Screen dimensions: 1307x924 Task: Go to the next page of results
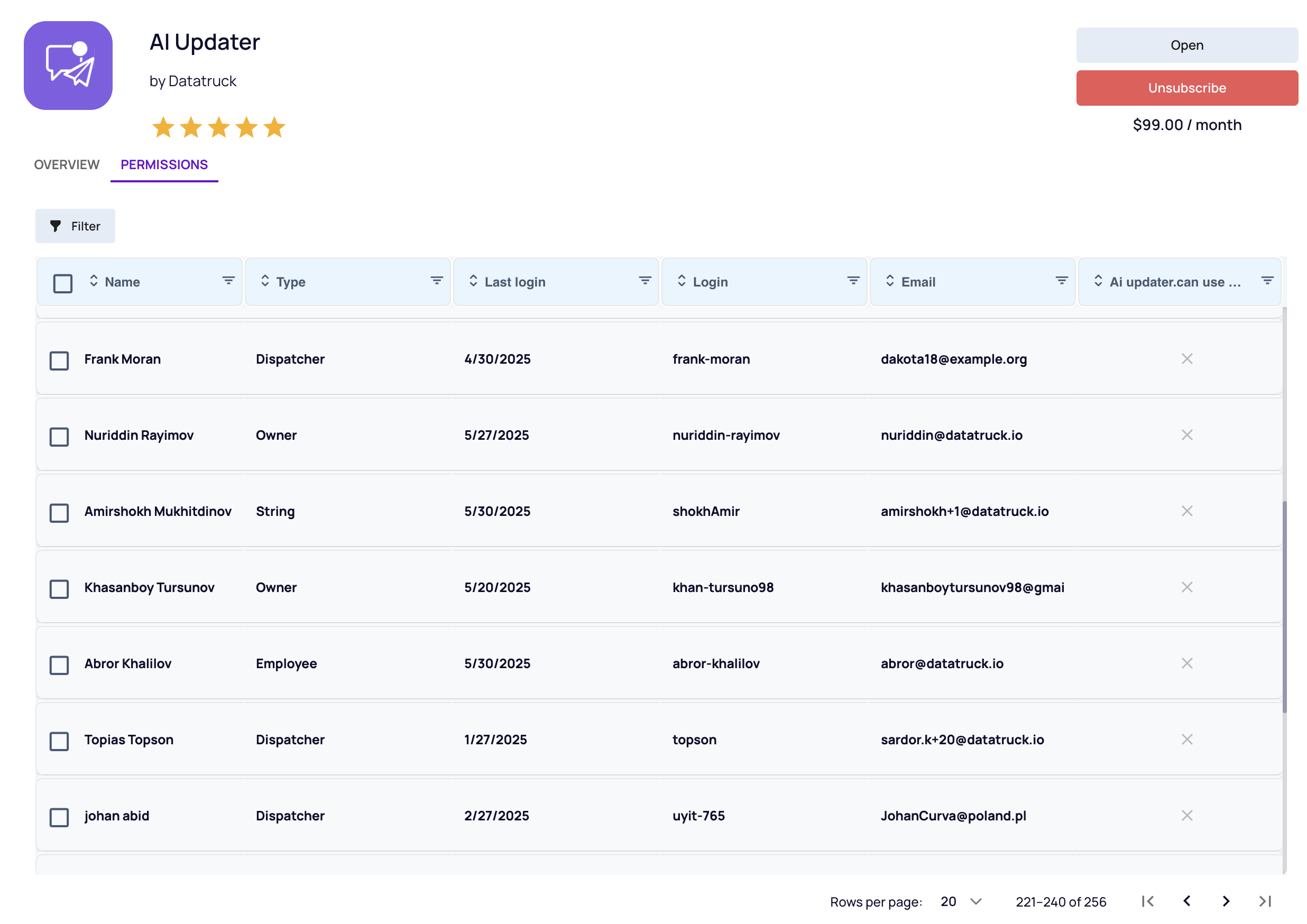1226,901
